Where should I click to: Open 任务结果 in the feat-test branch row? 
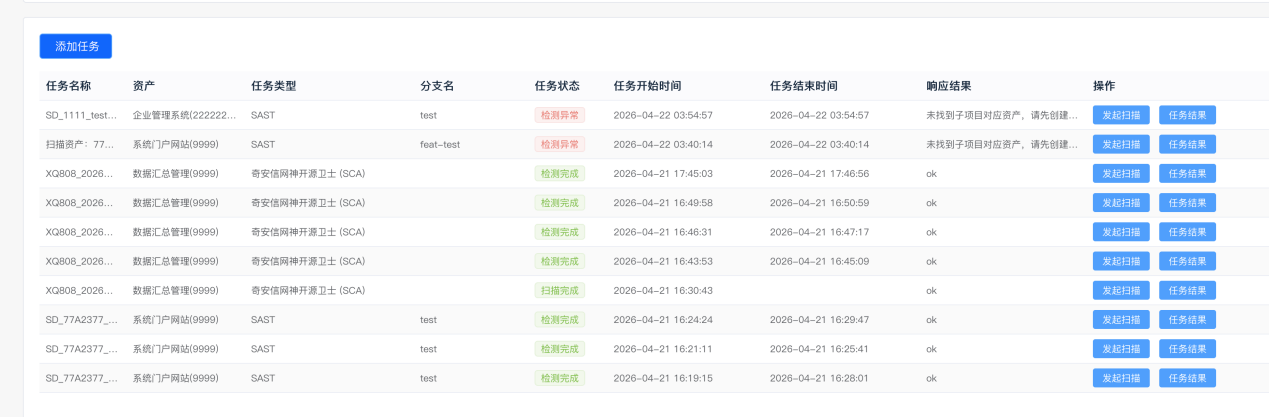(1187, 144)
